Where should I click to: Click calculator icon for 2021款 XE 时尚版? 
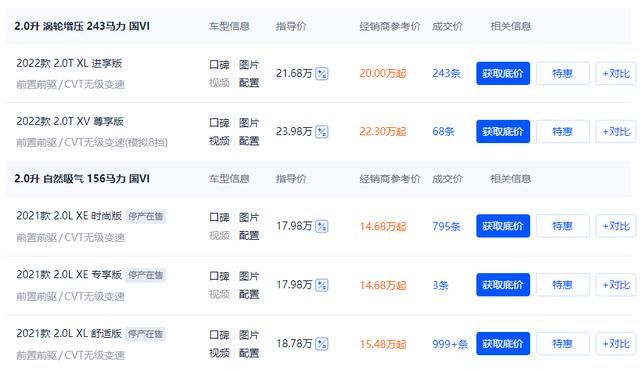coord(322,226)
